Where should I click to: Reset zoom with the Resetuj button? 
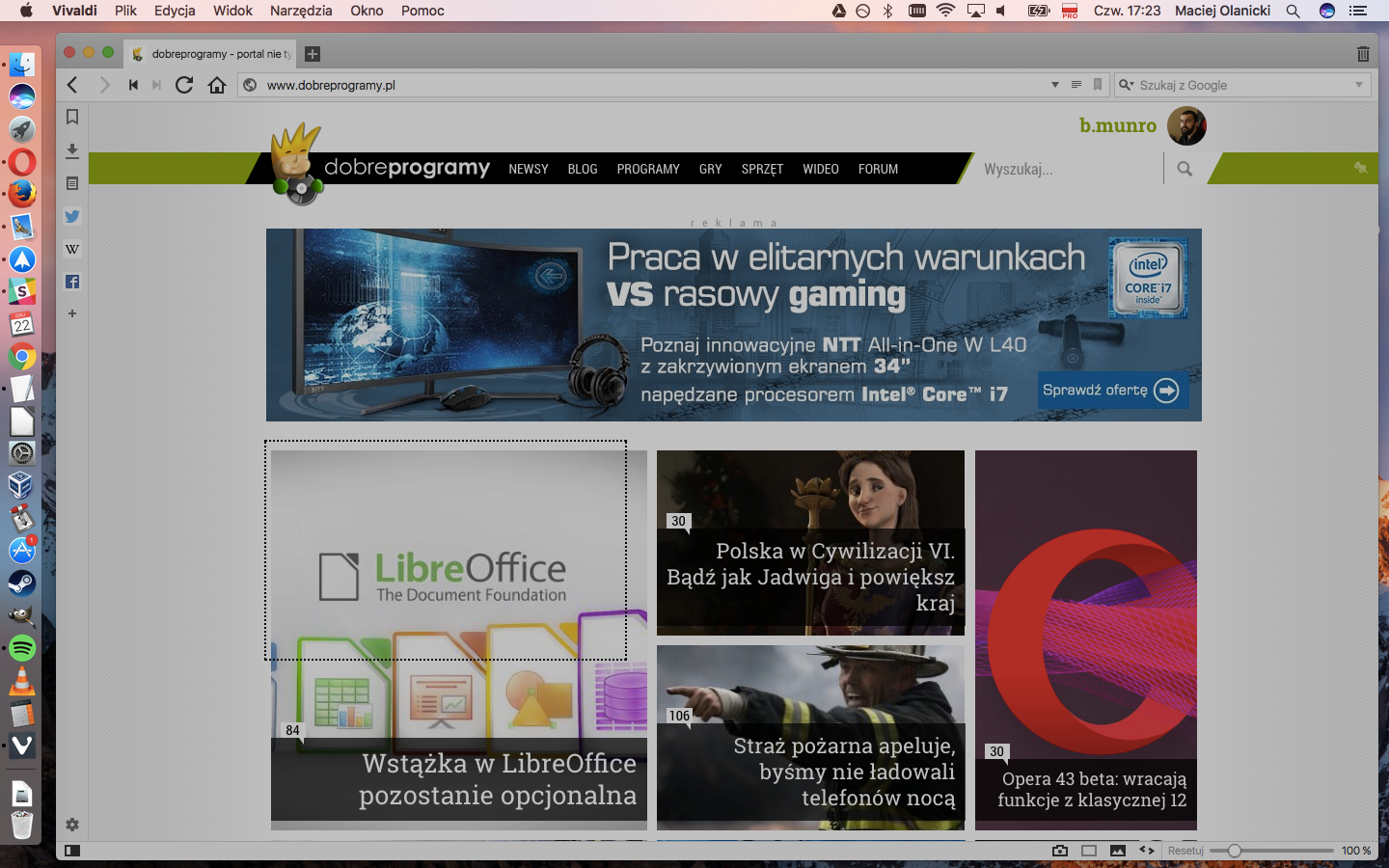coord(1185,851)
